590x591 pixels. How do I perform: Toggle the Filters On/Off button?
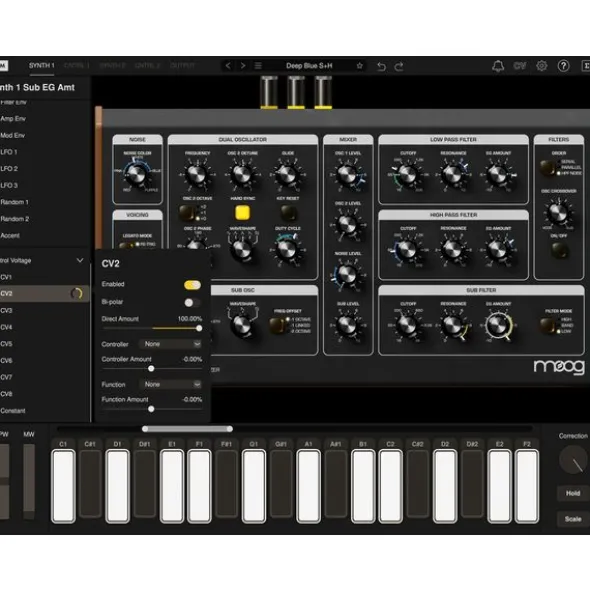[559, 250]
